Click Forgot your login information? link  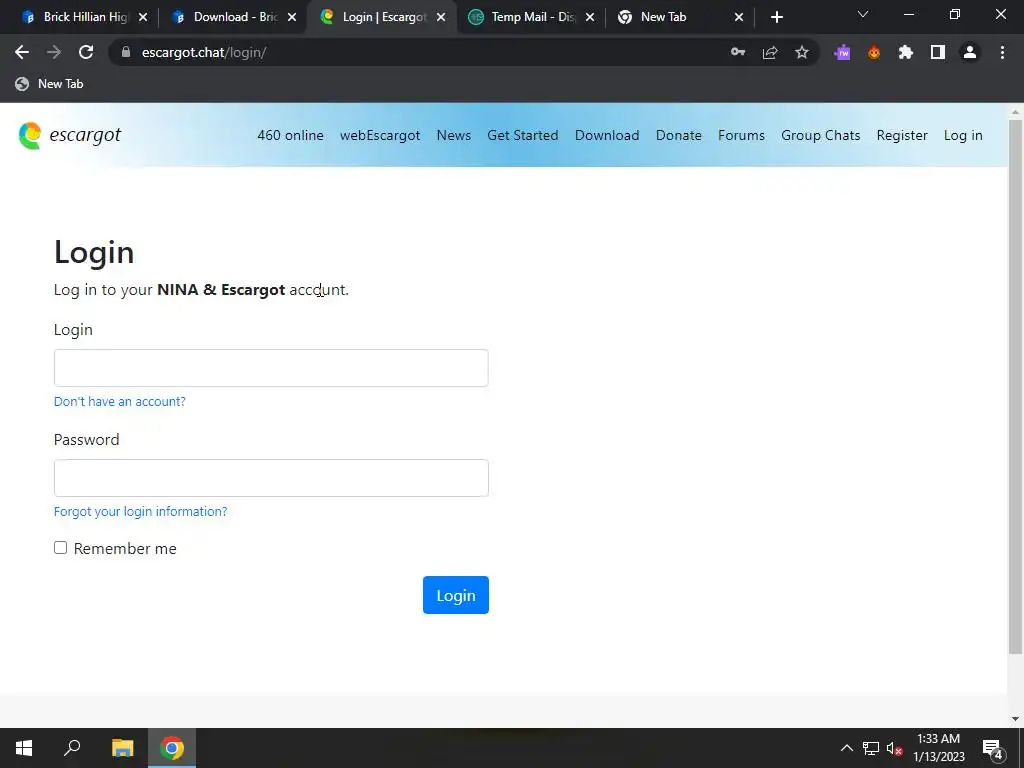(140, 511)
